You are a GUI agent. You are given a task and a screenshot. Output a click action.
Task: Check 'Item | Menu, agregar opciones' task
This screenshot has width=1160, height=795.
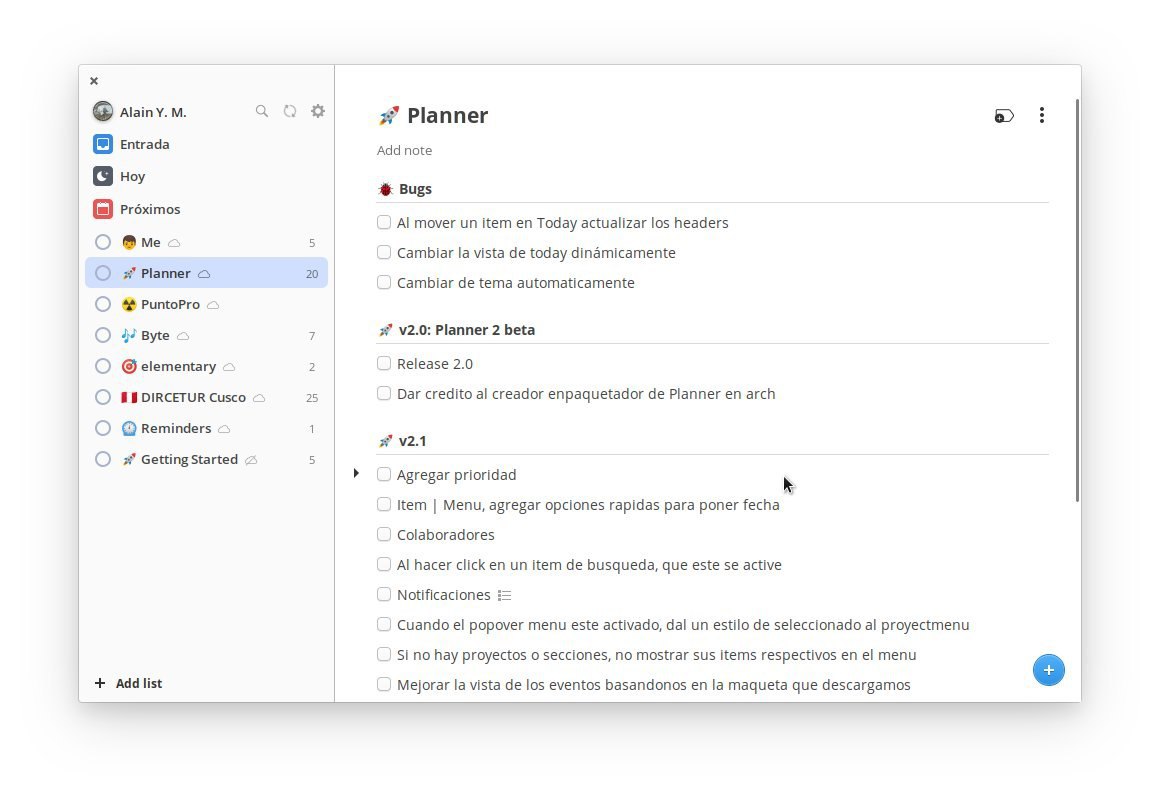tap(383, 504)
